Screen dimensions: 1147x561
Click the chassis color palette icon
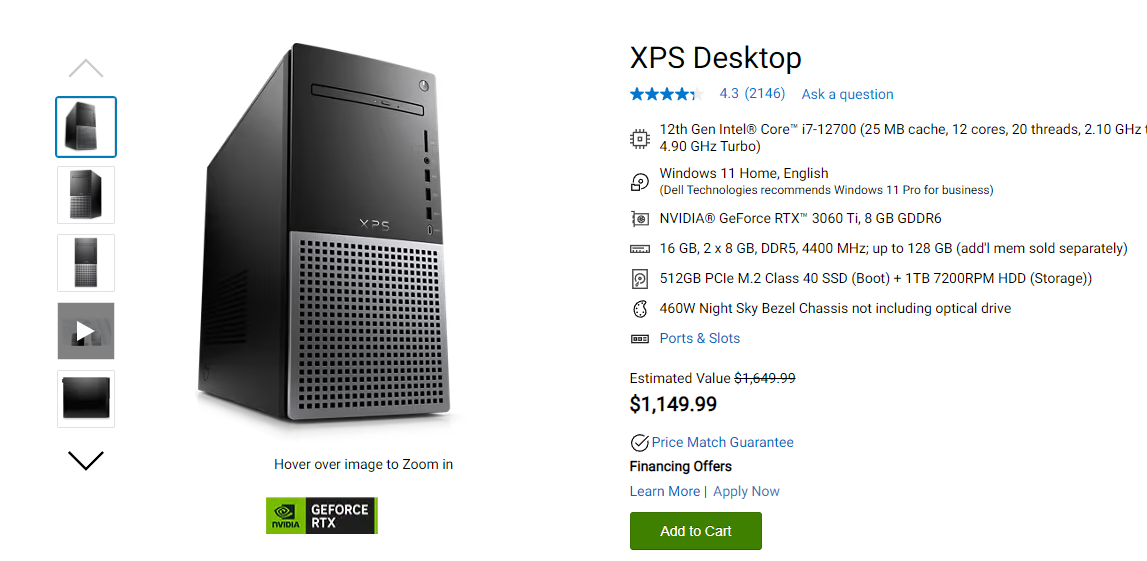point(640,309)
